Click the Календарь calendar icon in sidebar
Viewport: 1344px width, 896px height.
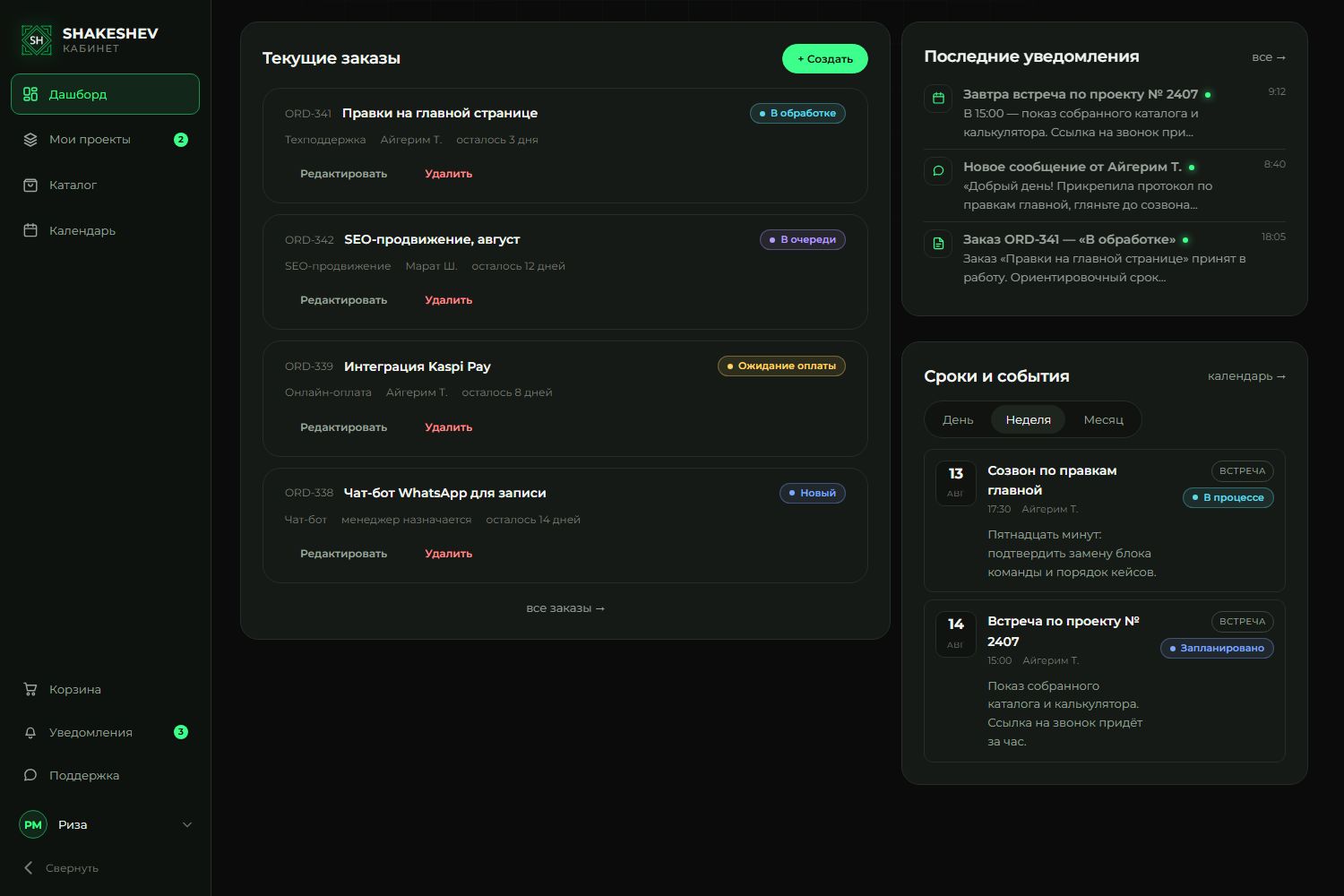click(30, 230)
